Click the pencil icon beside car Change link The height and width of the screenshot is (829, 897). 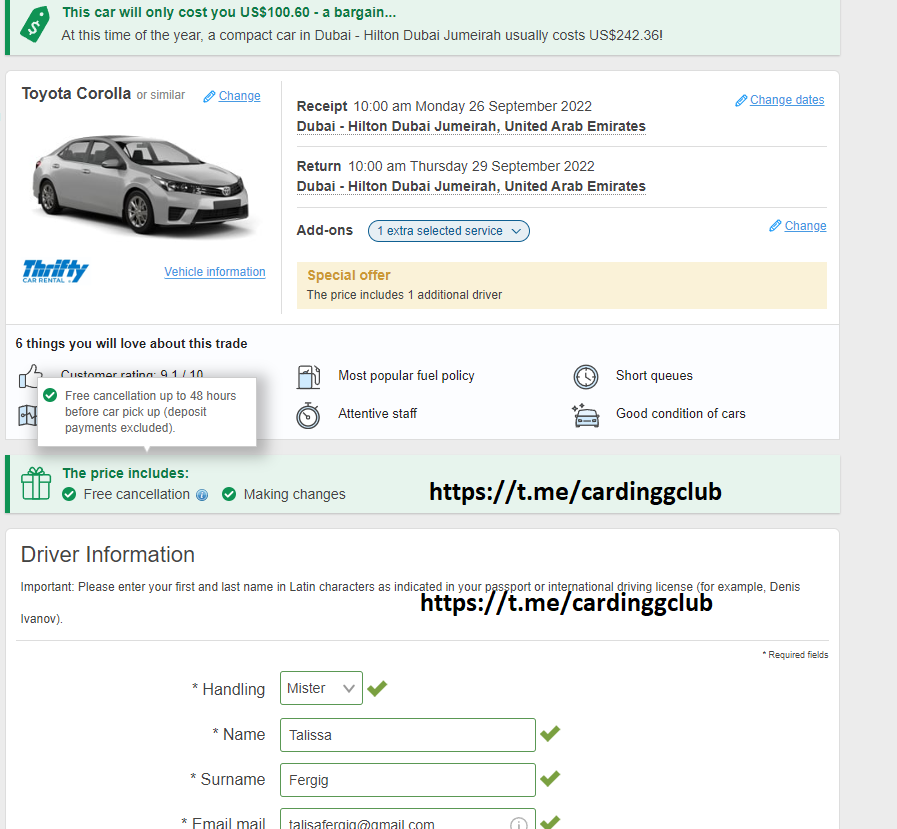[x=209, y=96]
